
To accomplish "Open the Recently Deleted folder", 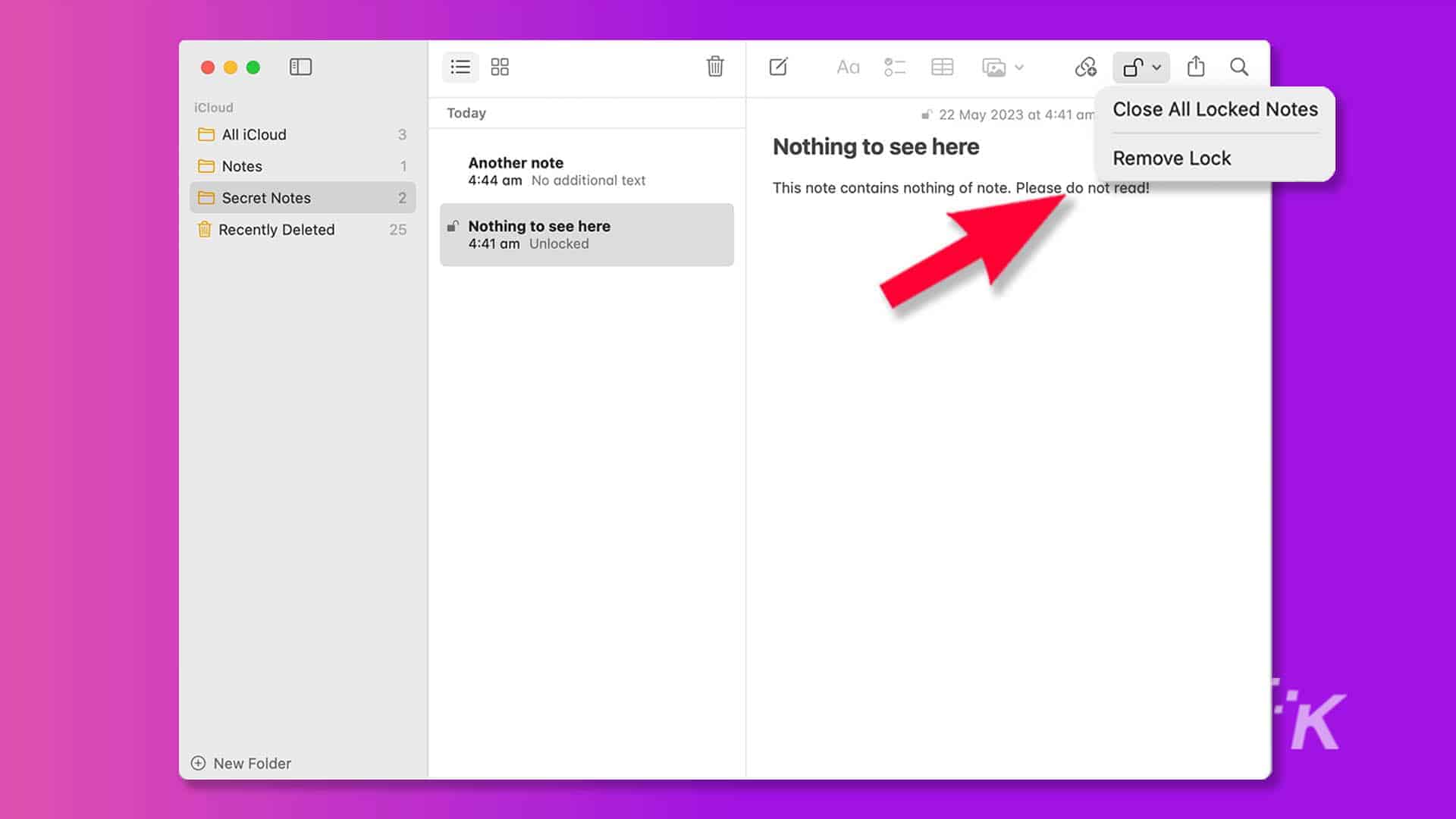I will (x=276, y=229).
